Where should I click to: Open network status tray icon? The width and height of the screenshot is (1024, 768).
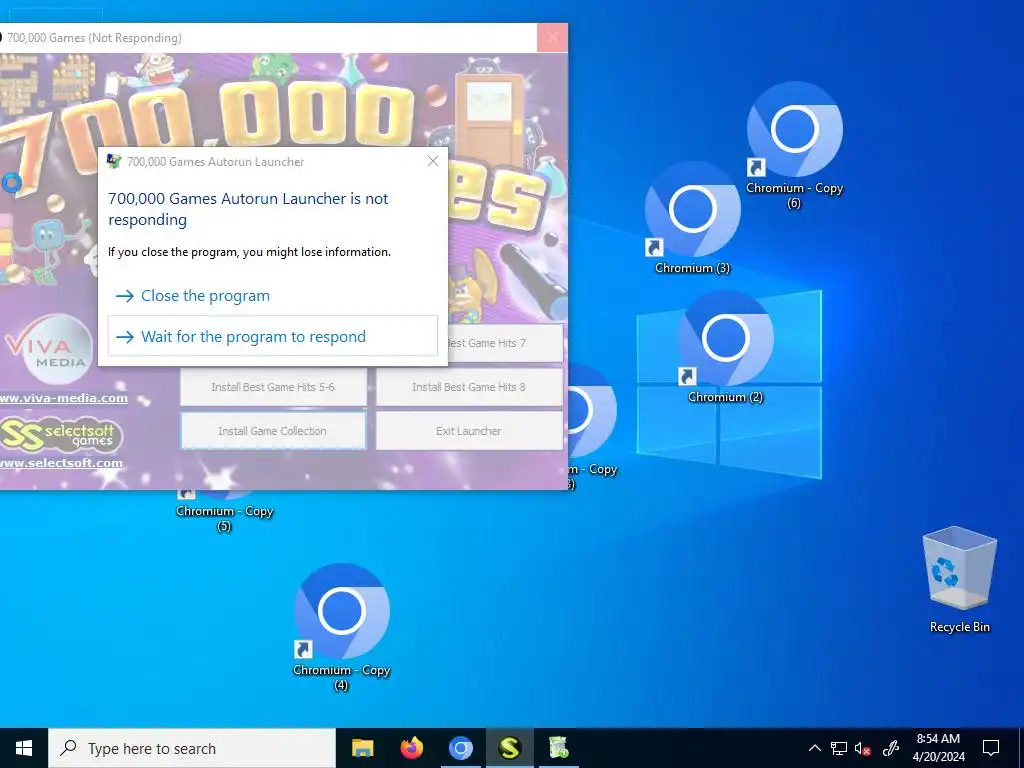839,748
